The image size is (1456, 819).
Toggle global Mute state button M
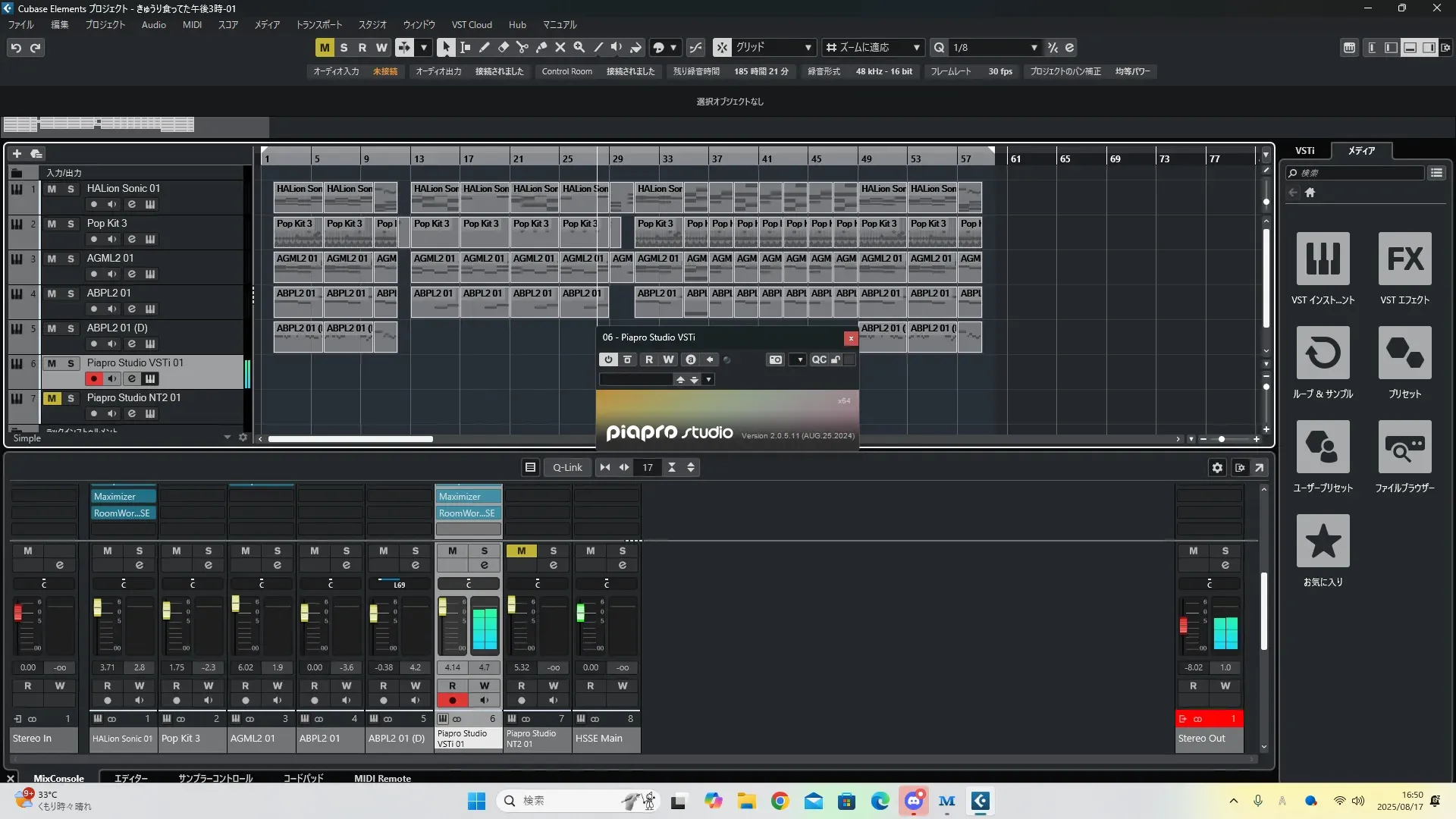pos(325,48)
